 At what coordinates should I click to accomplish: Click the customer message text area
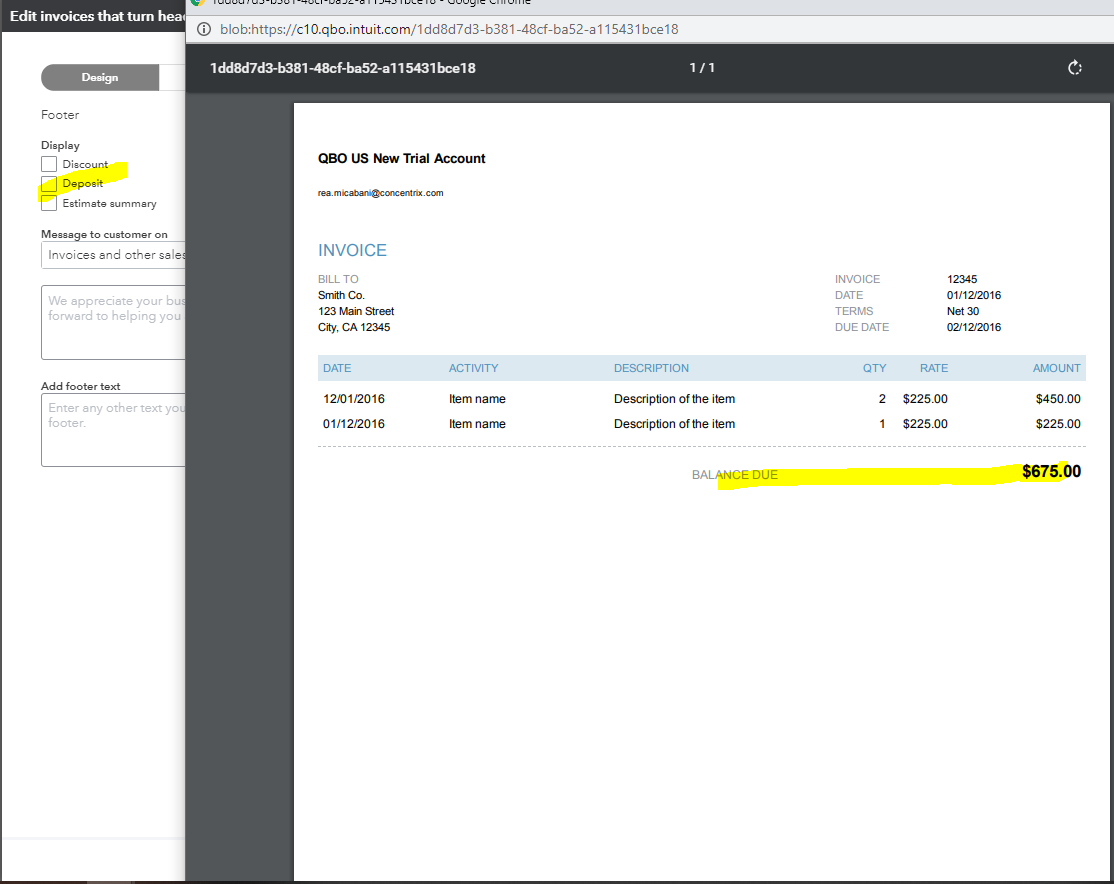(113, 322)
